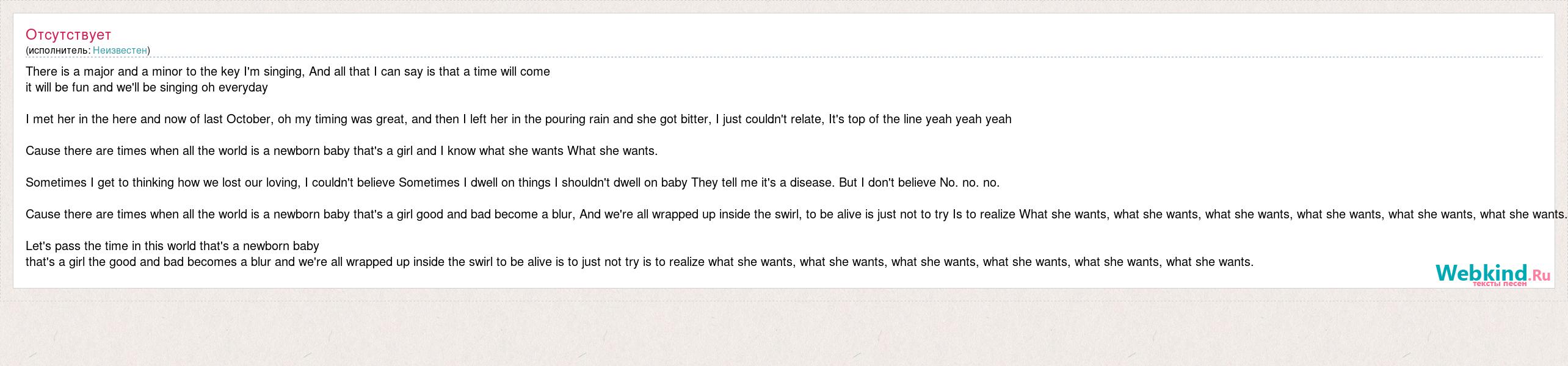Click the "(исполнитель:" label text
Image resolution: width=1568 pixels, height=366 pixels.
58,50
